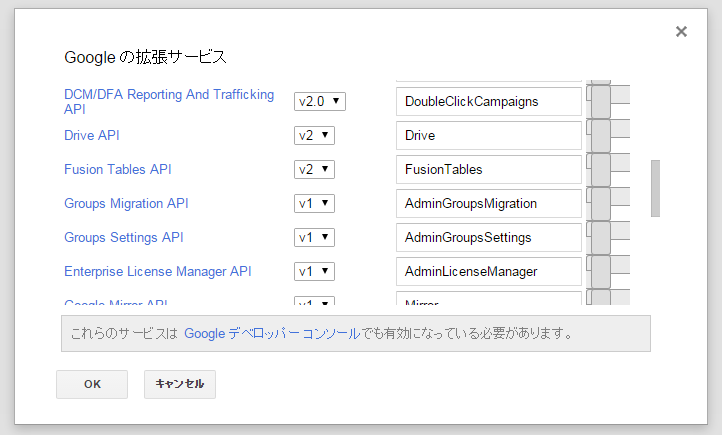Click the キャンセル button
Viewport: 722px width, 435px height.
180,384
